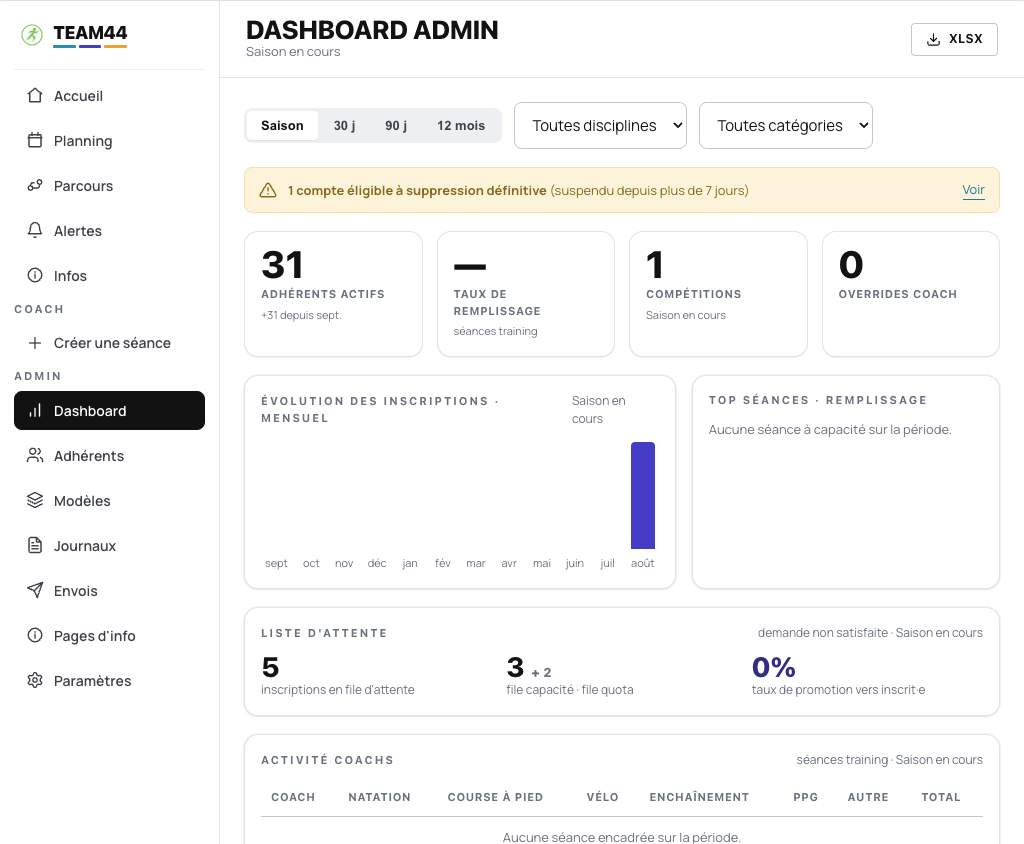
Task: Open the Envois page
Action: coord(110,591)
